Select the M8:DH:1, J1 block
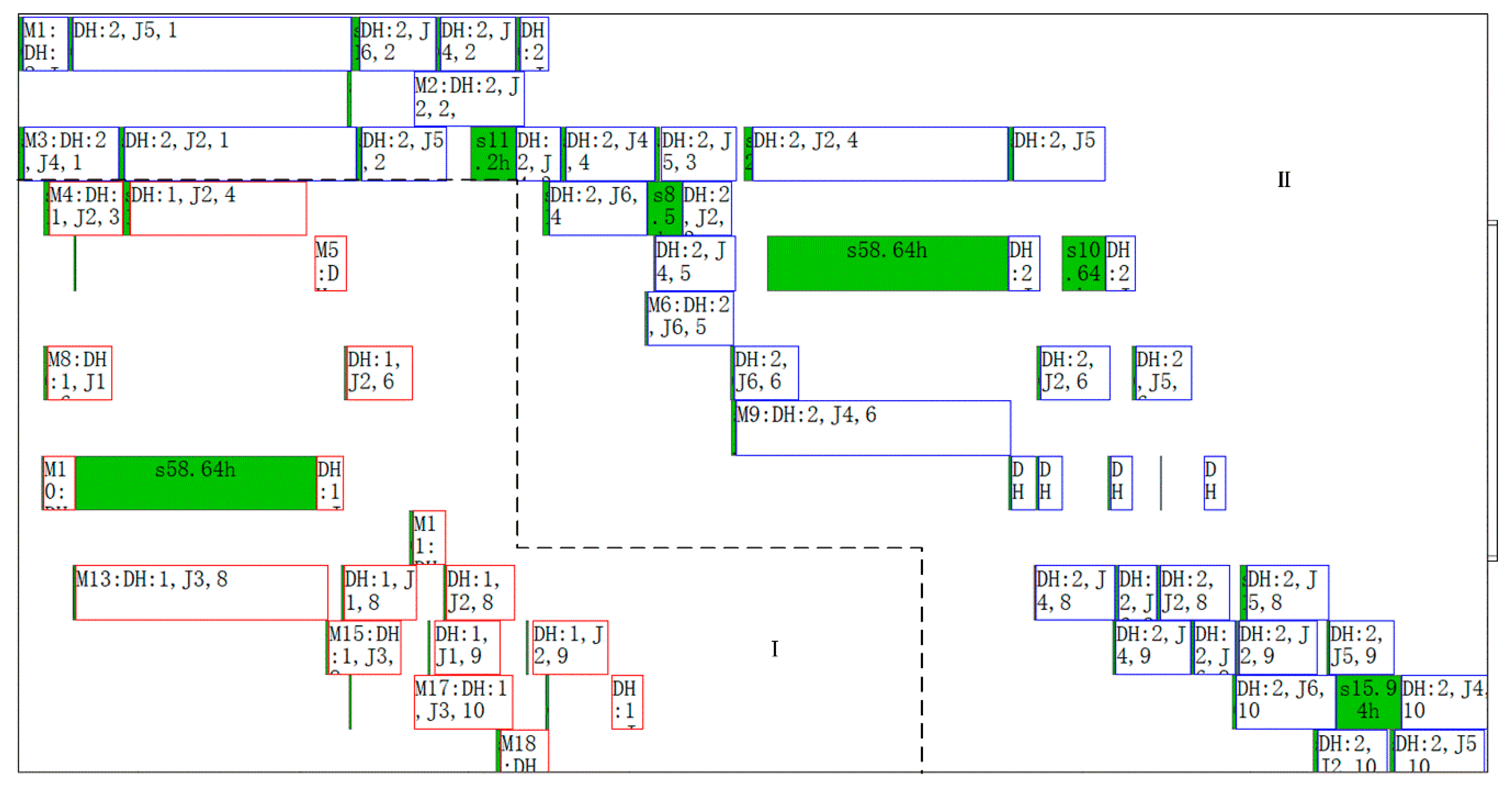Viewport: 1512px width, 786px height. tap(78, 373)
